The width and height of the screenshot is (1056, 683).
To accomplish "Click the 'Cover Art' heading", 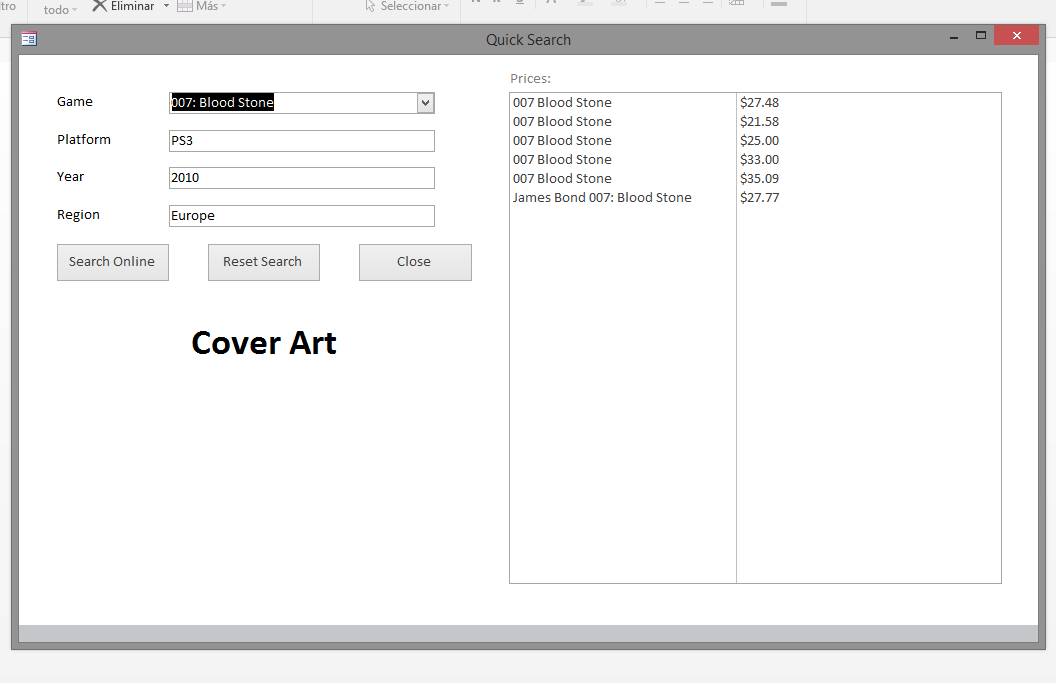I will [264, 343].
